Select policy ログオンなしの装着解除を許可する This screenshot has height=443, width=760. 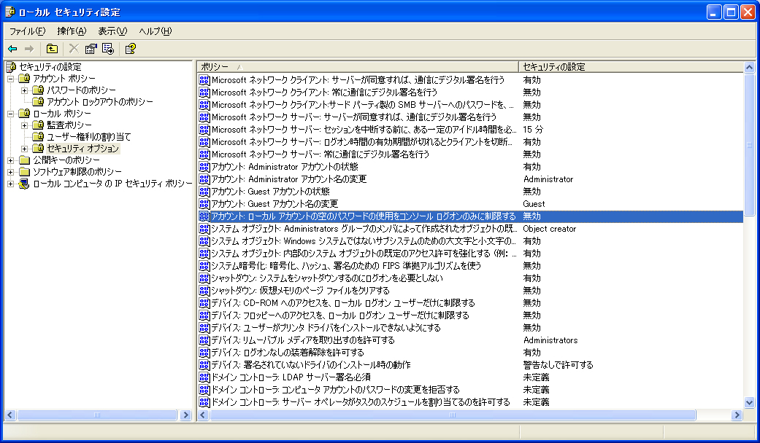click(287, 353)
